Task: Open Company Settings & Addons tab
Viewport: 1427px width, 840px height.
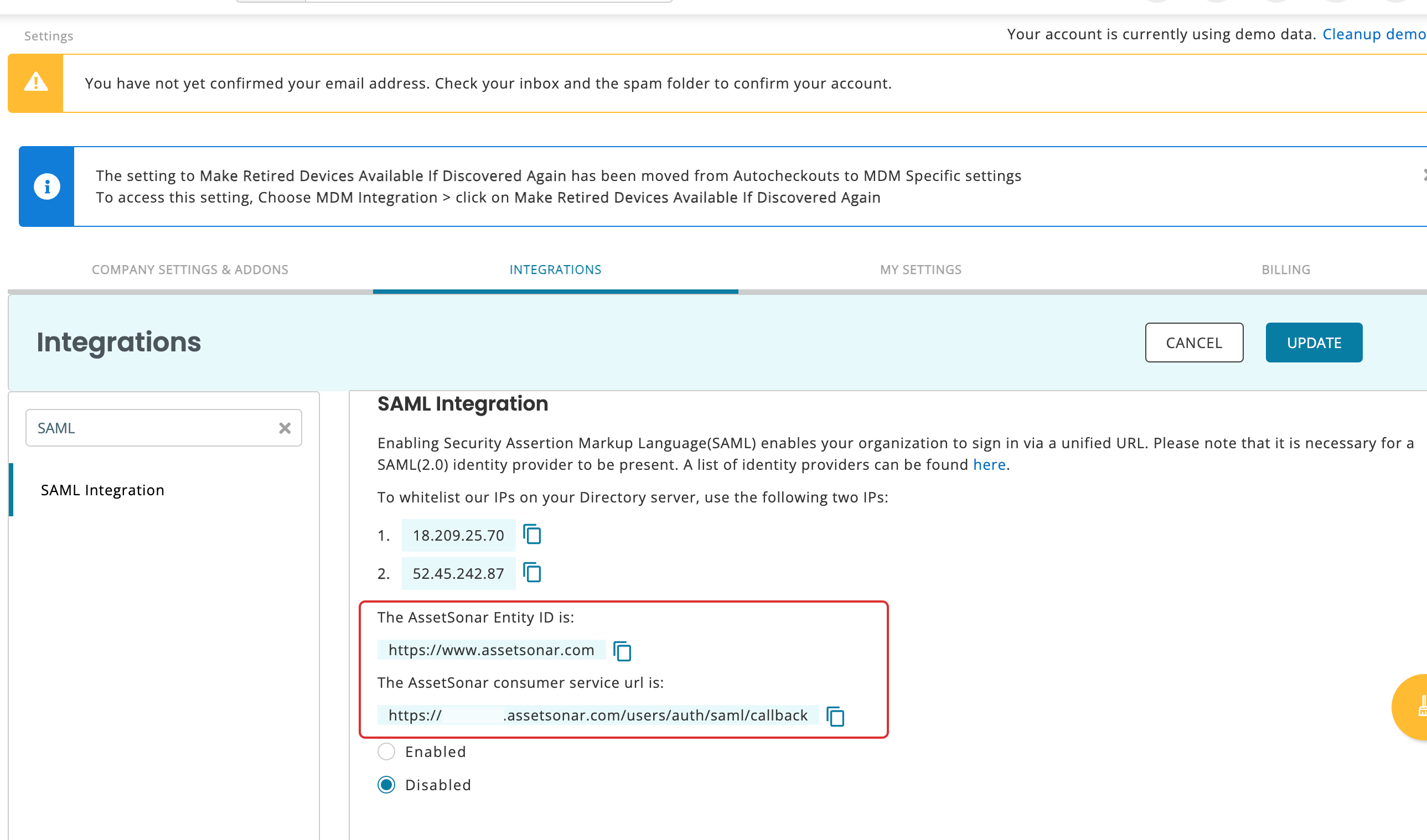Action: pos(190,270)
